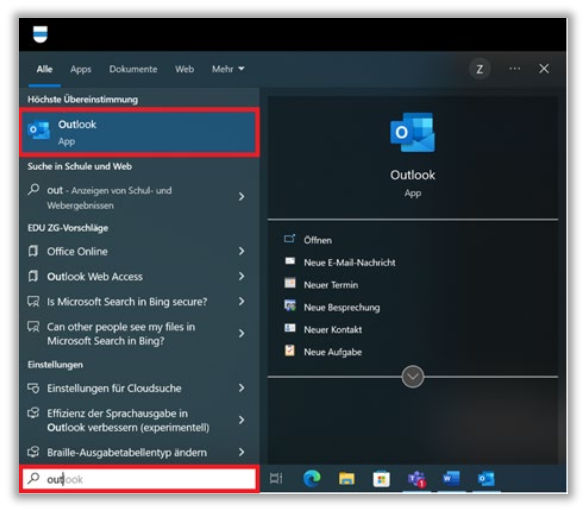Click the 'Suche in Schule und Web' heading
This screenshot has height=510, width=584.
pos(79,167)
